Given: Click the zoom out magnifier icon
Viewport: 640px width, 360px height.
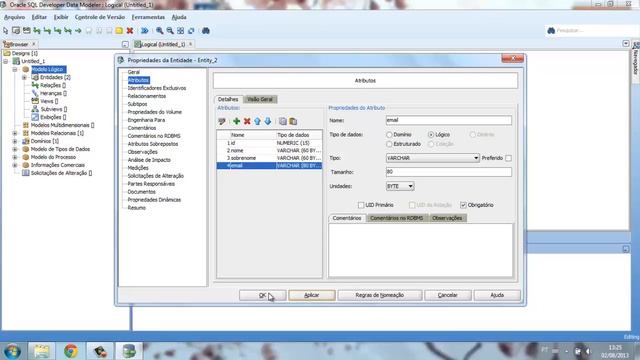Looking at the screenshot, I should (x=170, y=31).
